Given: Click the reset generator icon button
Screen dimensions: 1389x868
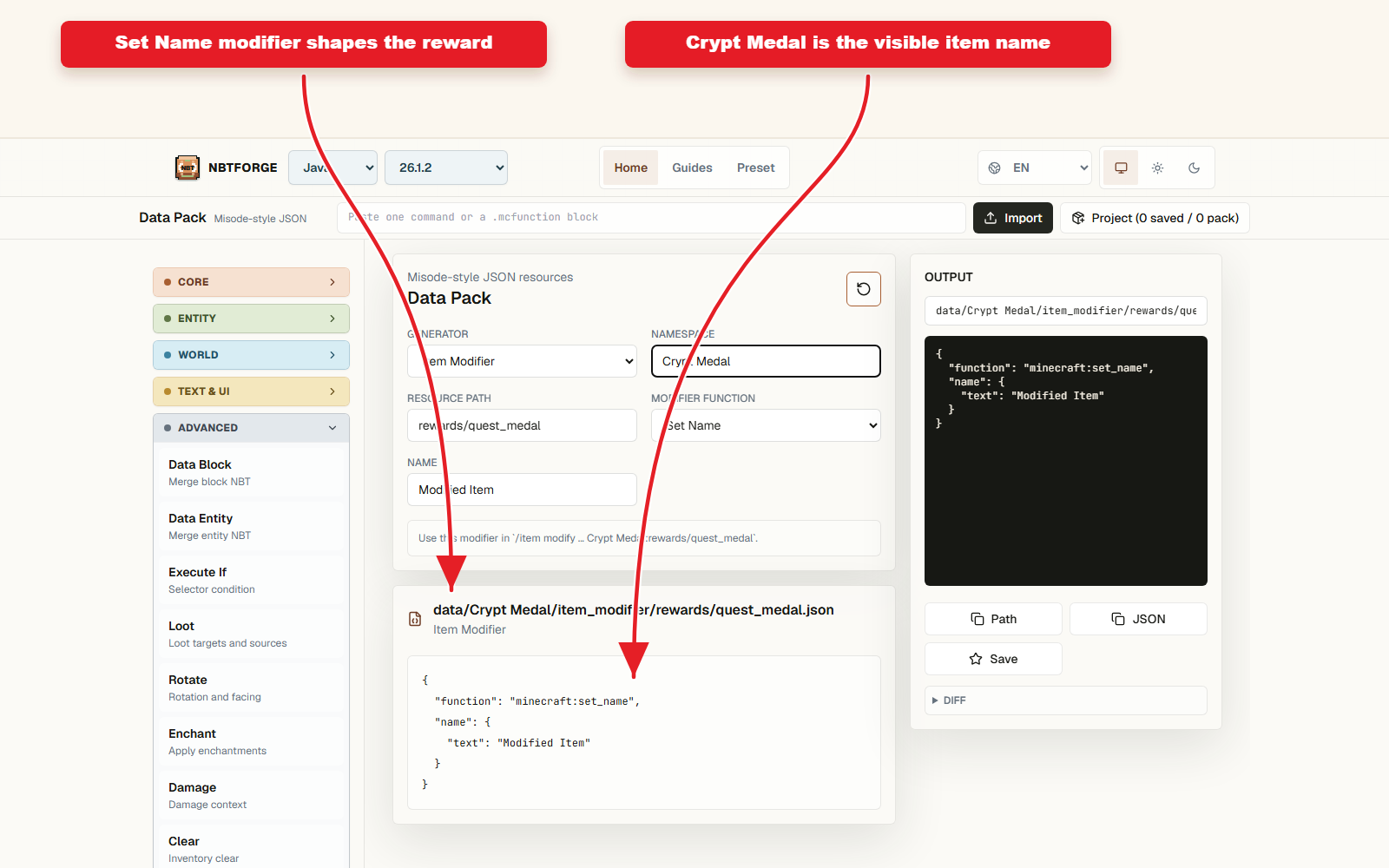Looking at the screenshot, I should [x=864, y=289].
